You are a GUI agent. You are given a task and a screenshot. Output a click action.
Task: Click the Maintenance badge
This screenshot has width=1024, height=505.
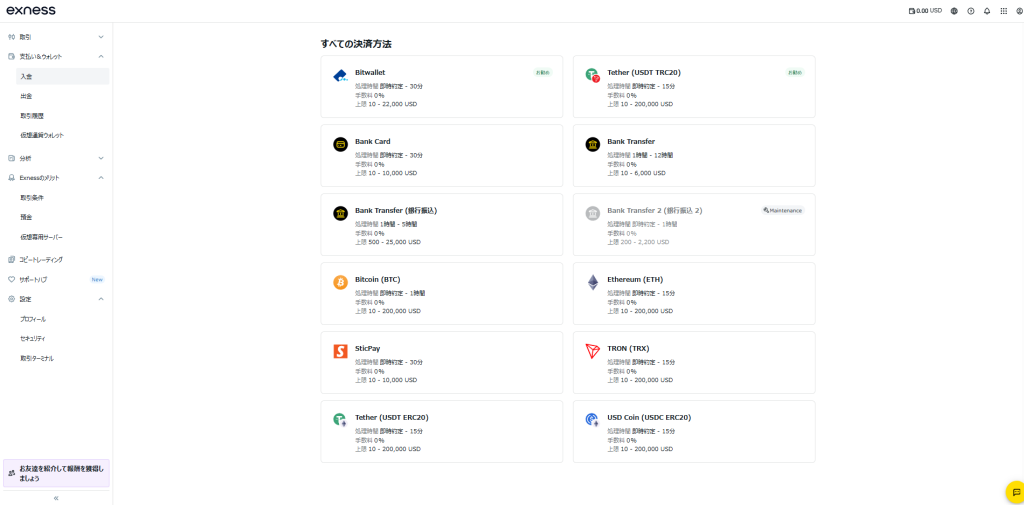782,210
